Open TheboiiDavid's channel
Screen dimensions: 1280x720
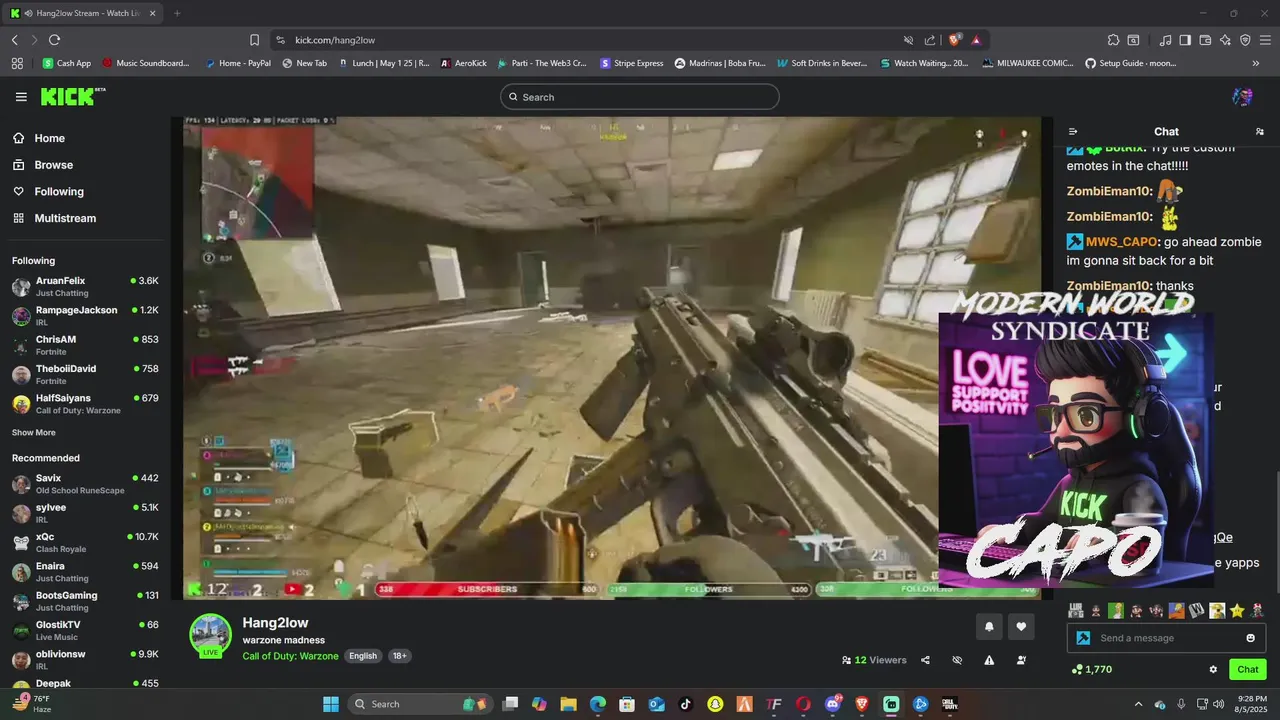coord(85,375)
